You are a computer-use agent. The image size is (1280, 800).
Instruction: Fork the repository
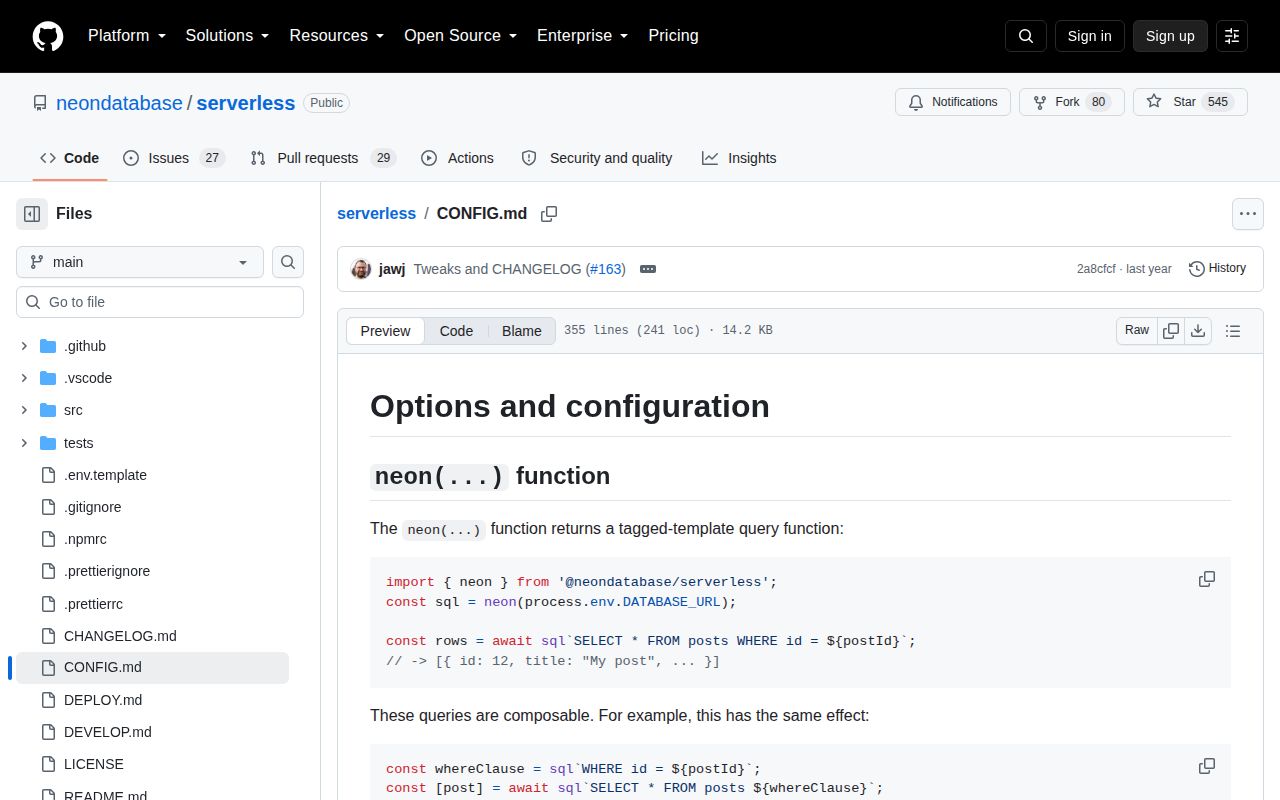pyautogui.click(x=1071, y=102)
